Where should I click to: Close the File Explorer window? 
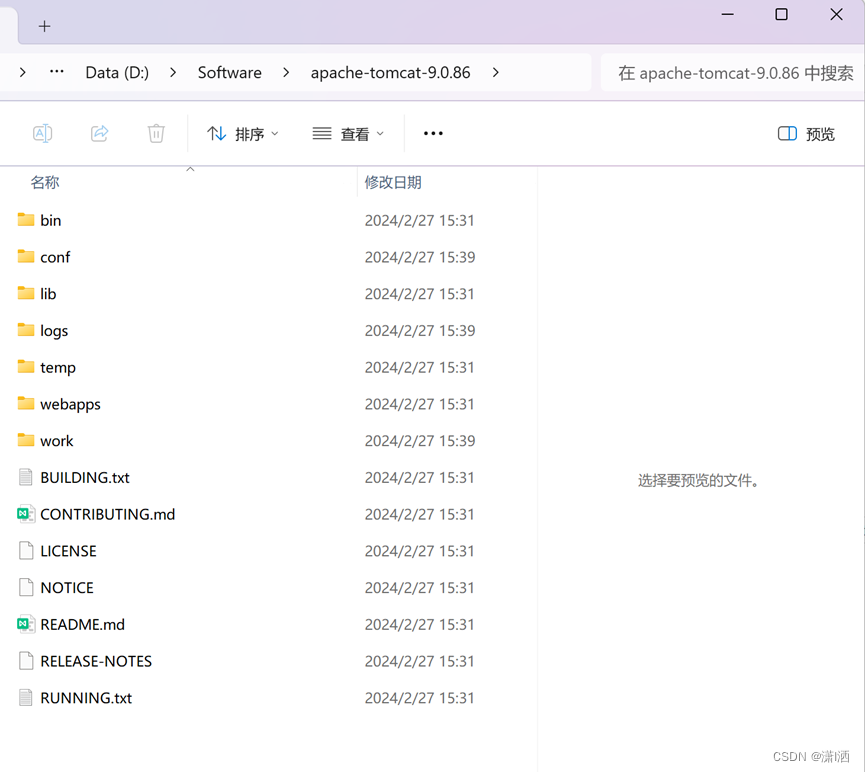(836, 14)
